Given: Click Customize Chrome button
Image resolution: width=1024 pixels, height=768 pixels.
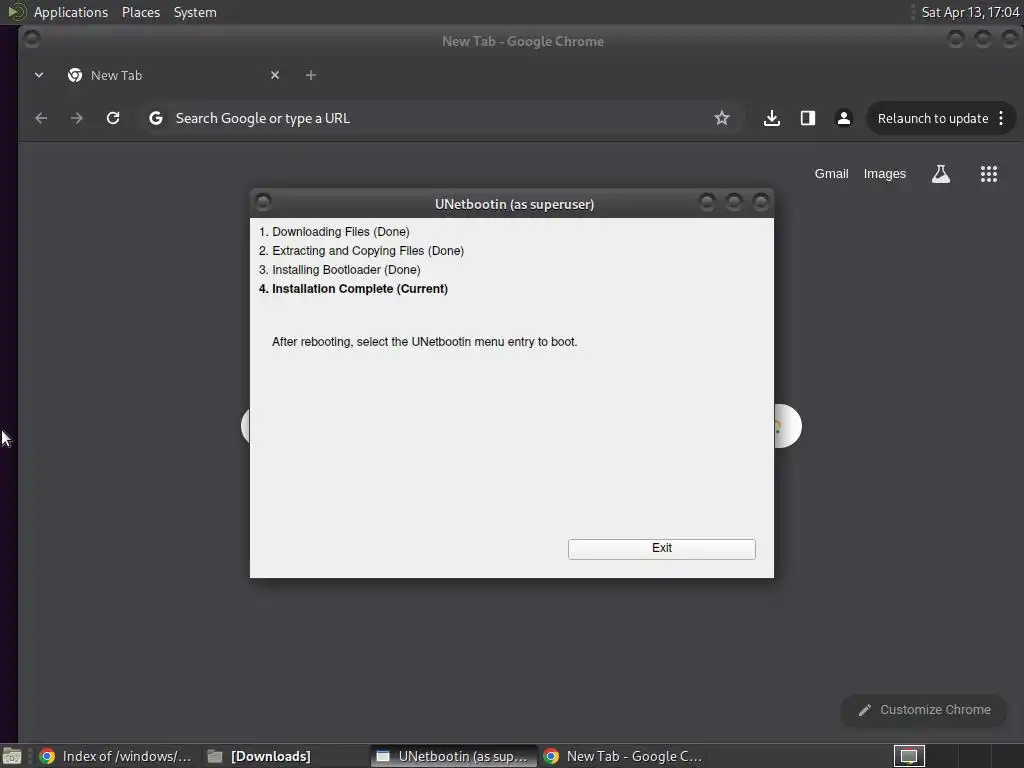Looking at the screenshot, I should pos(924,710).
